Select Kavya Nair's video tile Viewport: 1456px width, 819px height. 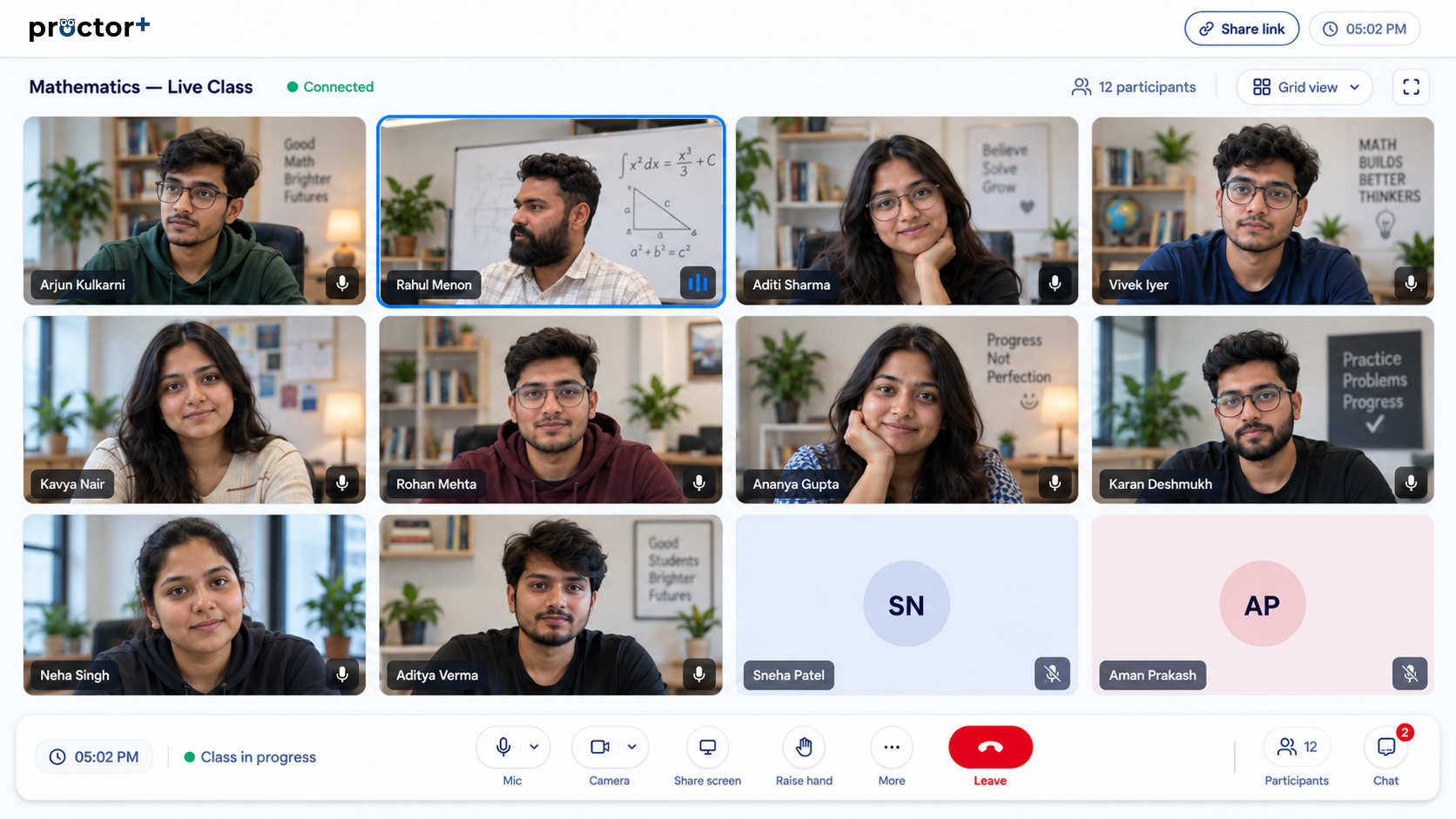click(x=194, y=410)
